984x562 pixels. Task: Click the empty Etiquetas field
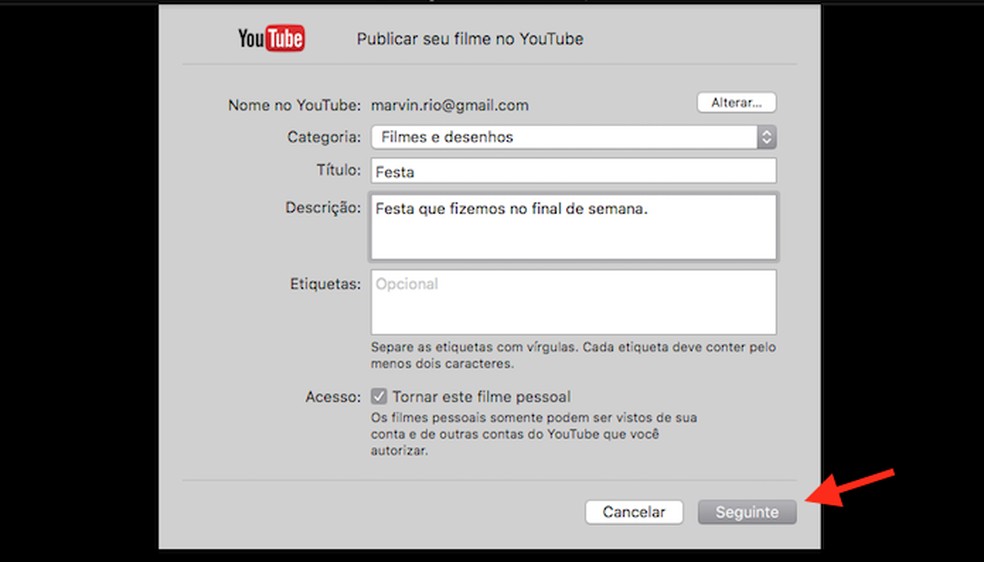pyautogui.click(x=573, y=302)
